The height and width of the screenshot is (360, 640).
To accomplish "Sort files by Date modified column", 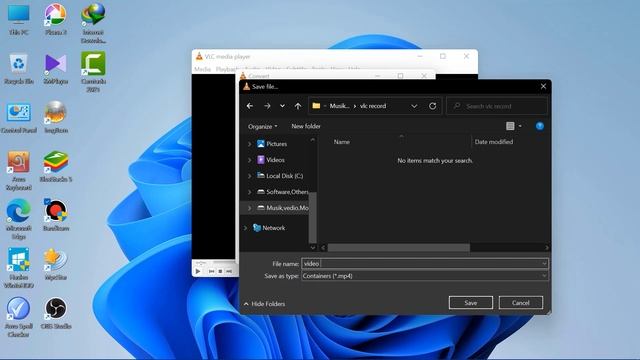I will pyautogui.click(x=494, y=142).
